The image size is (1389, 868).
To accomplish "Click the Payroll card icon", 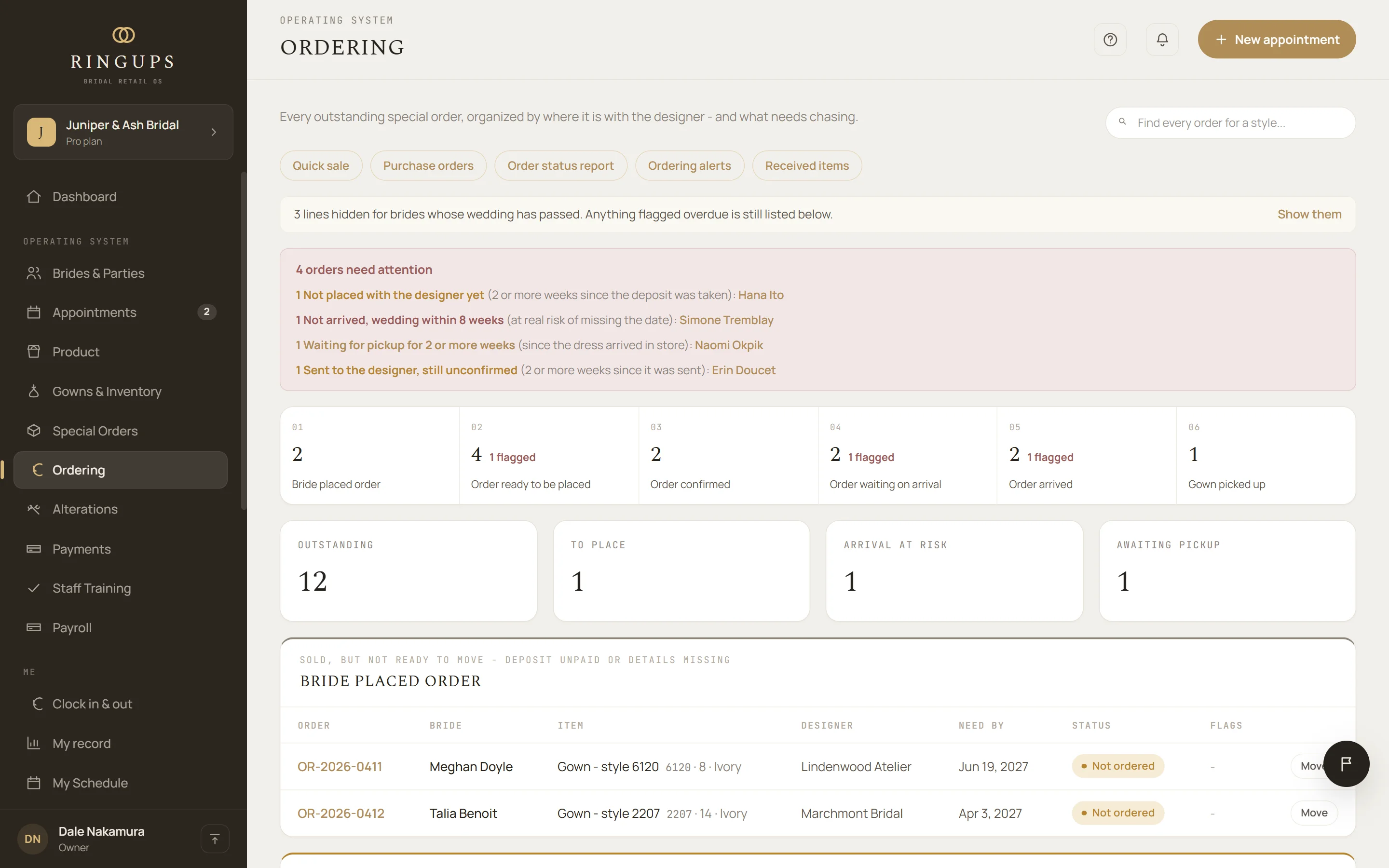I will coord(34,627).
